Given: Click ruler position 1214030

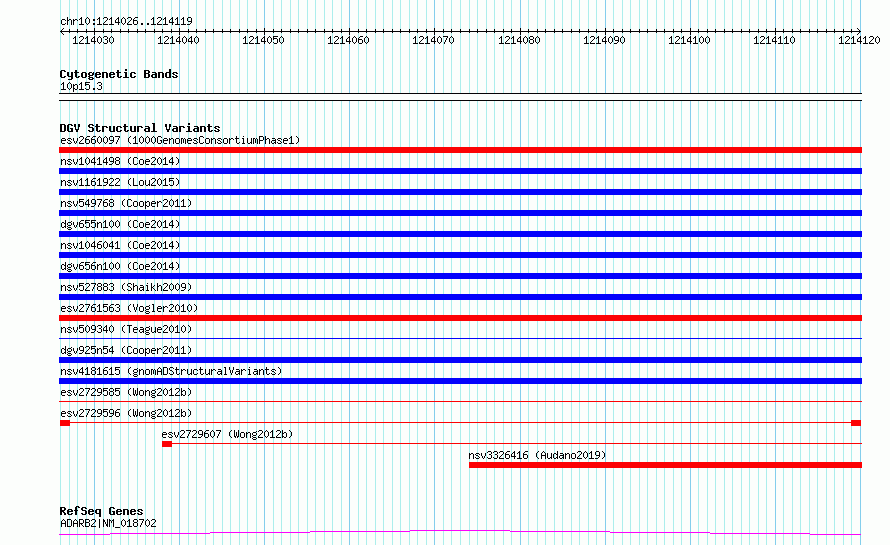Looking at the screenshot, I should coord(93,40).
